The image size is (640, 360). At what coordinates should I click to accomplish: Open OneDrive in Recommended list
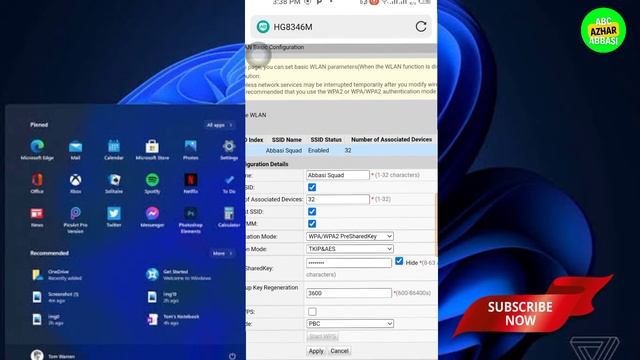(57, 275)
